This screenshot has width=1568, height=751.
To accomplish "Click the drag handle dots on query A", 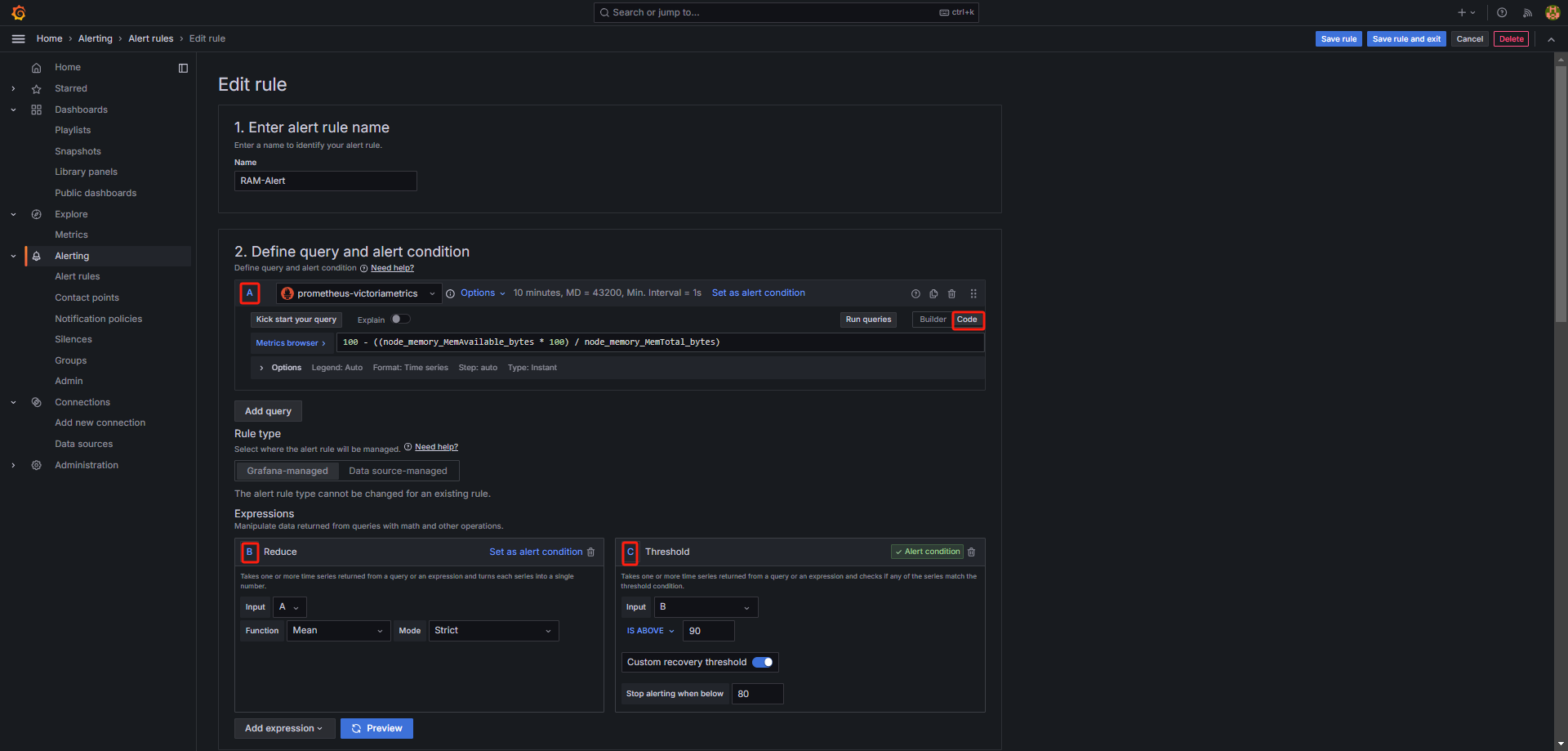I will (973, 294).
